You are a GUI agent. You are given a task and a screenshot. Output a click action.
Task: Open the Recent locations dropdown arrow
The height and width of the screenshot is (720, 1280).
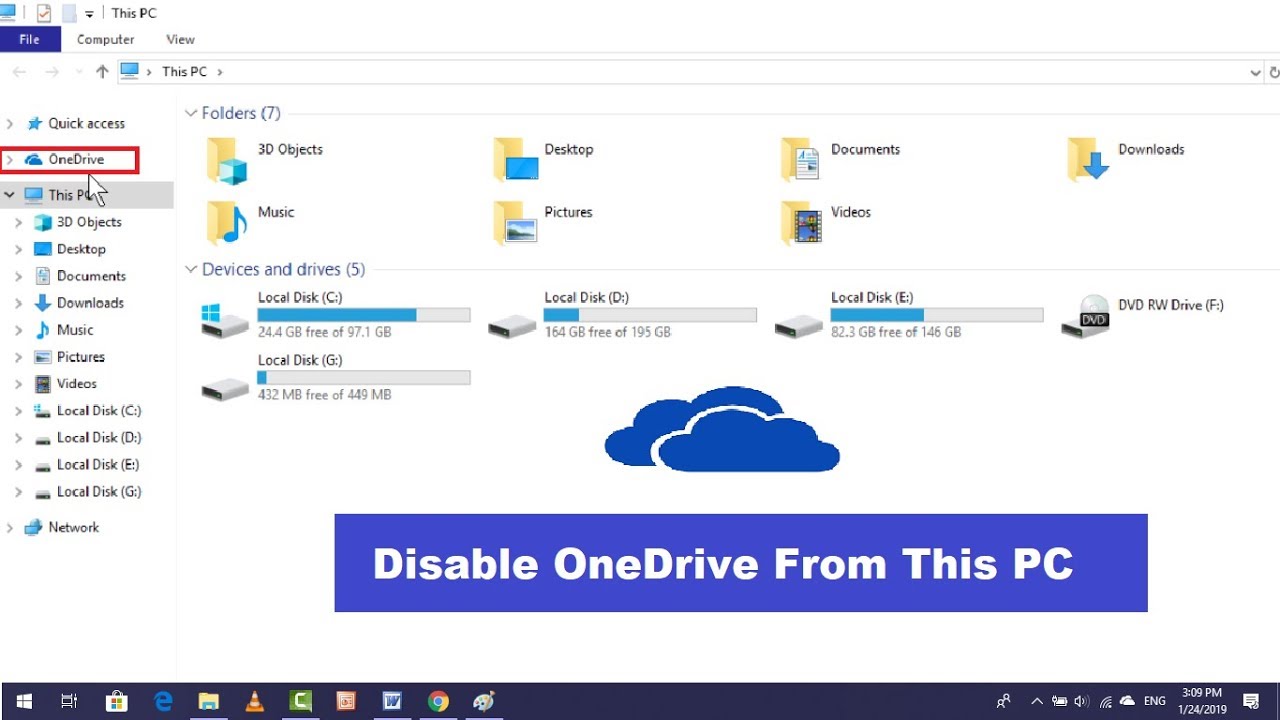coord(78,73)
